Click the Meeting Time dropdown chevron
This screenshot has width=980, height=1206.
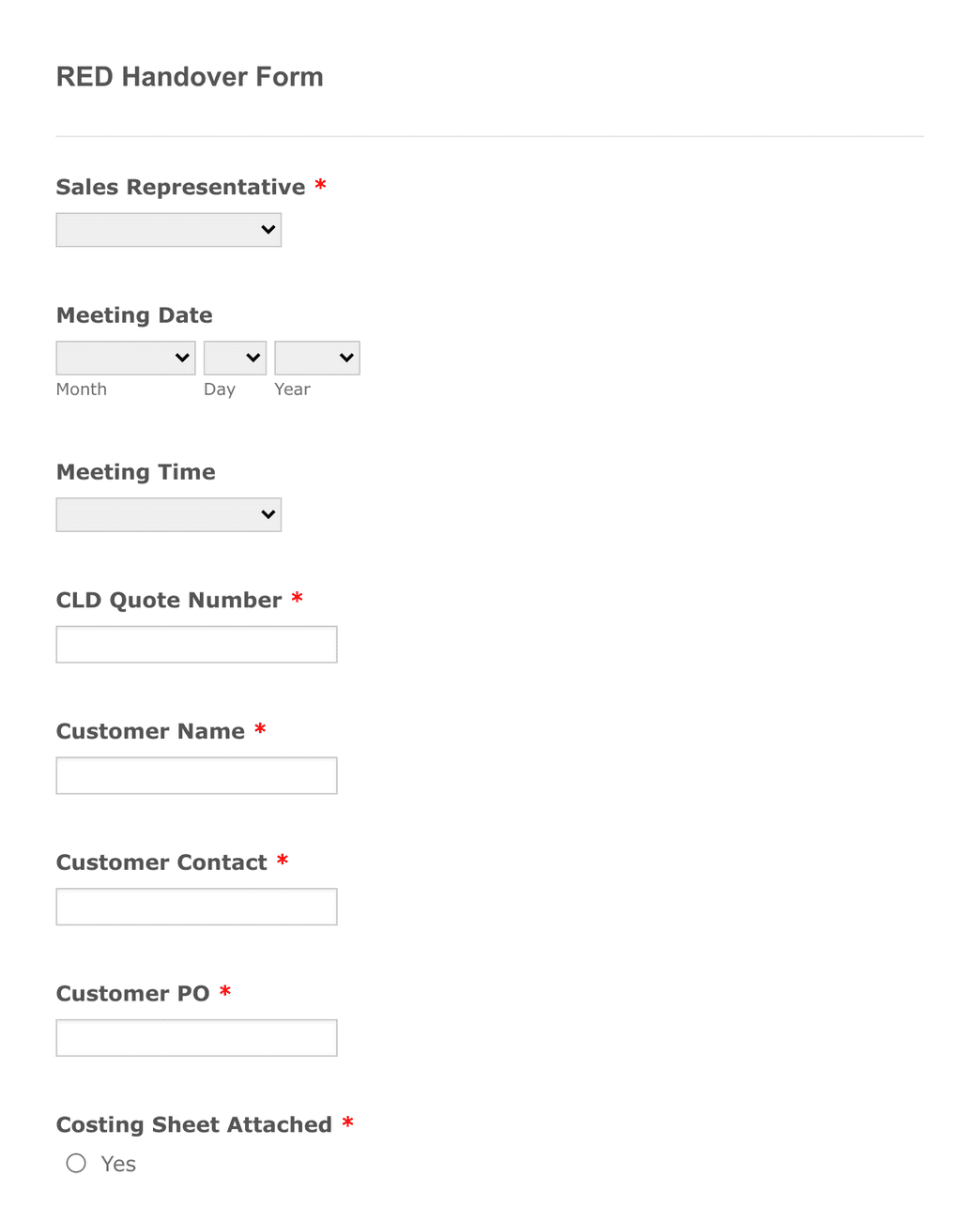click(x=268, y=514)
